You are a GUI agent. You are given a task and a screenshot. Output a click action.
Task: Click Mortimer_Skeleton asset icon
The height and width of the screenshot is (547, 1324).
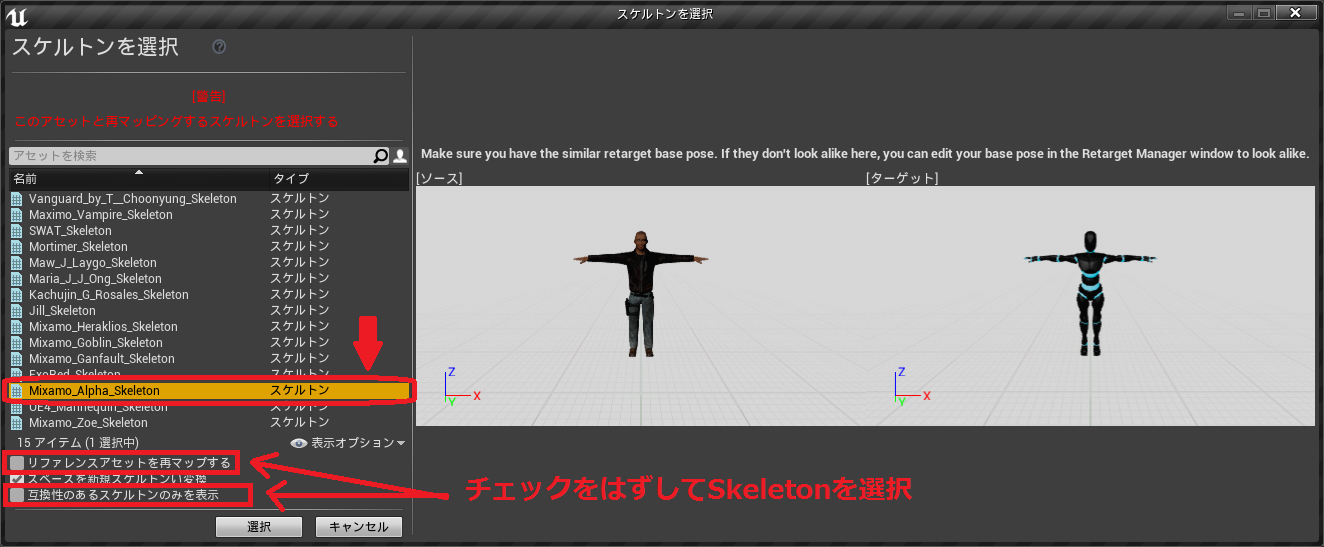pos(16,247)
